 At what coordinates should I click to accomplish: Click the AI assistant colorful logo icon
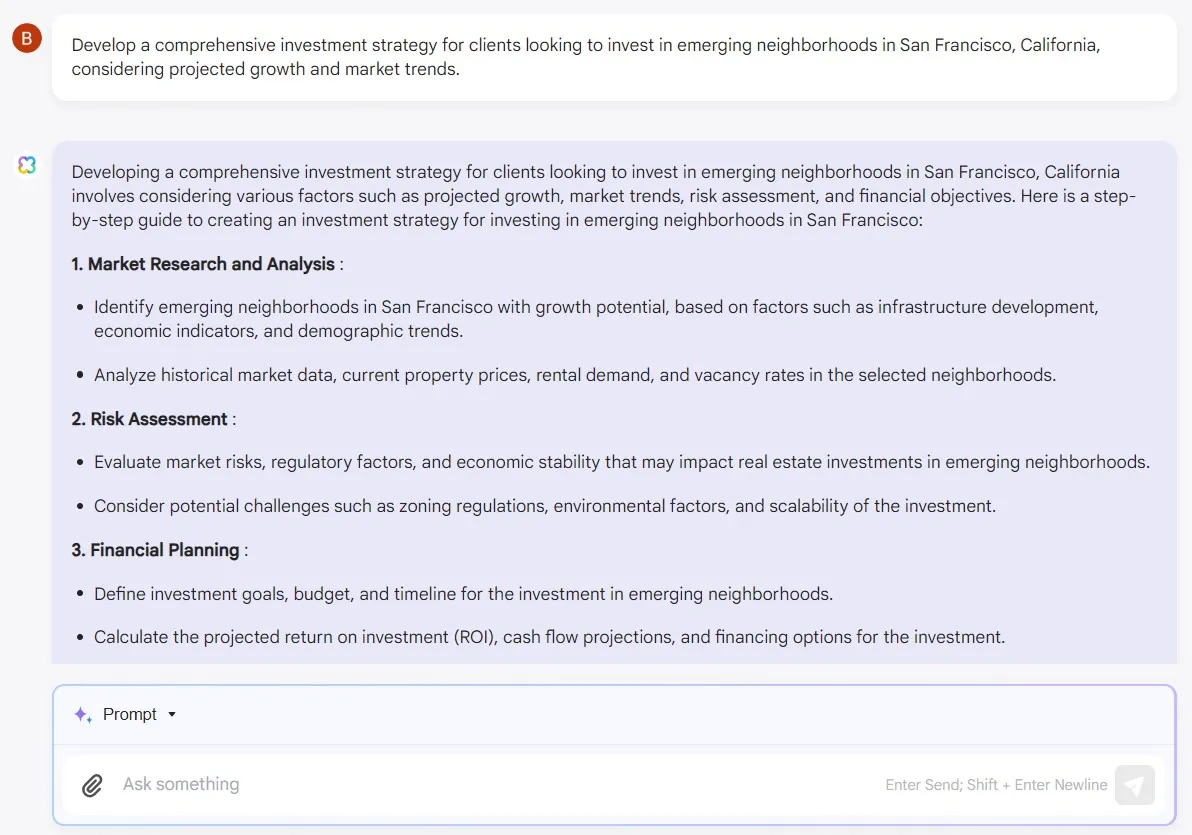(27, 165)
